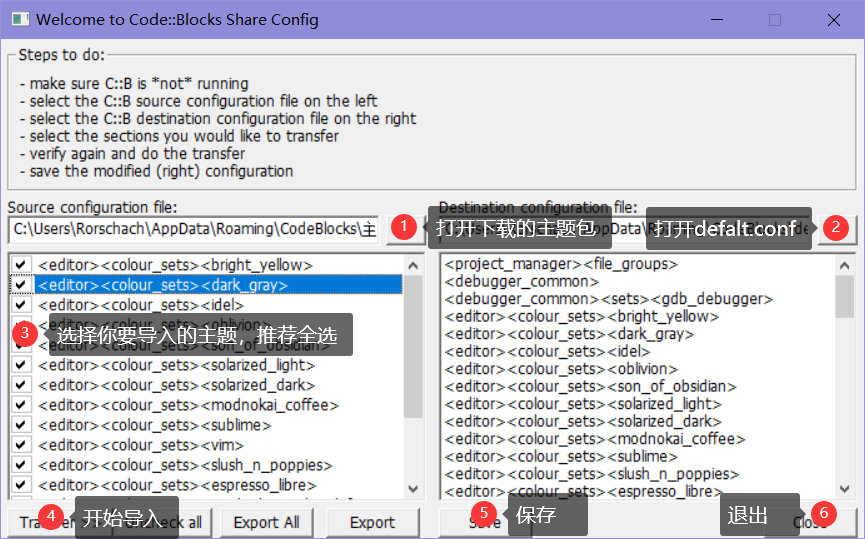
Task: Select son_of_obsidian in the destination list
Action: (x=590, y=386)
